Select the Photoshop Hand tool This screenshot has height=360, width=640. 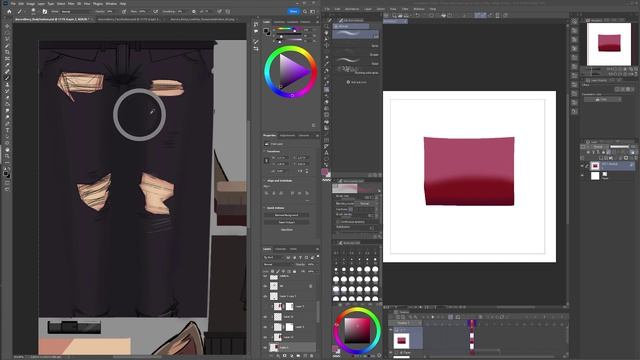click(7, 149)
